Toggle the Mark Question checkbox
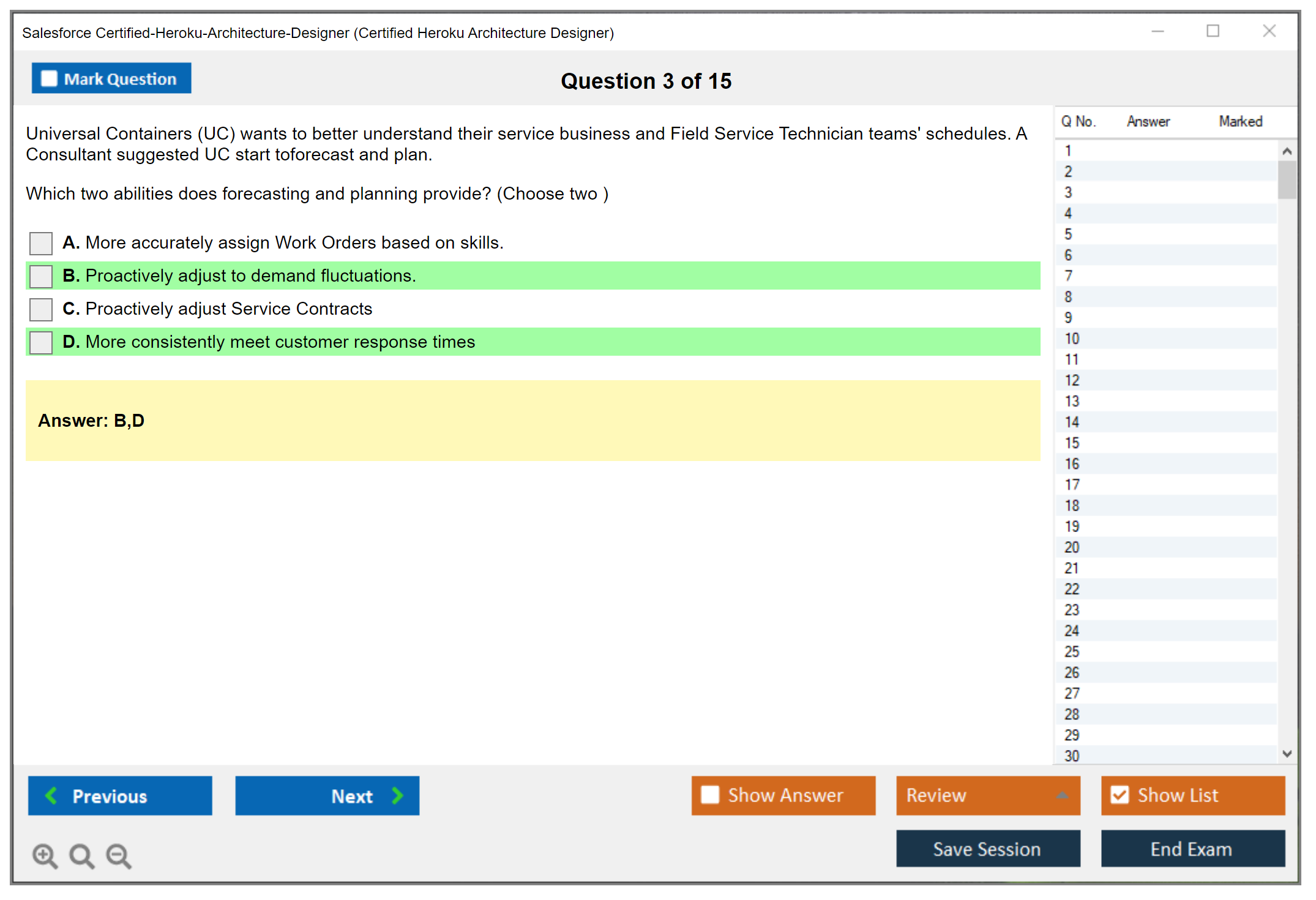Viewport: 1316px width, 900px height. point(49,79)
